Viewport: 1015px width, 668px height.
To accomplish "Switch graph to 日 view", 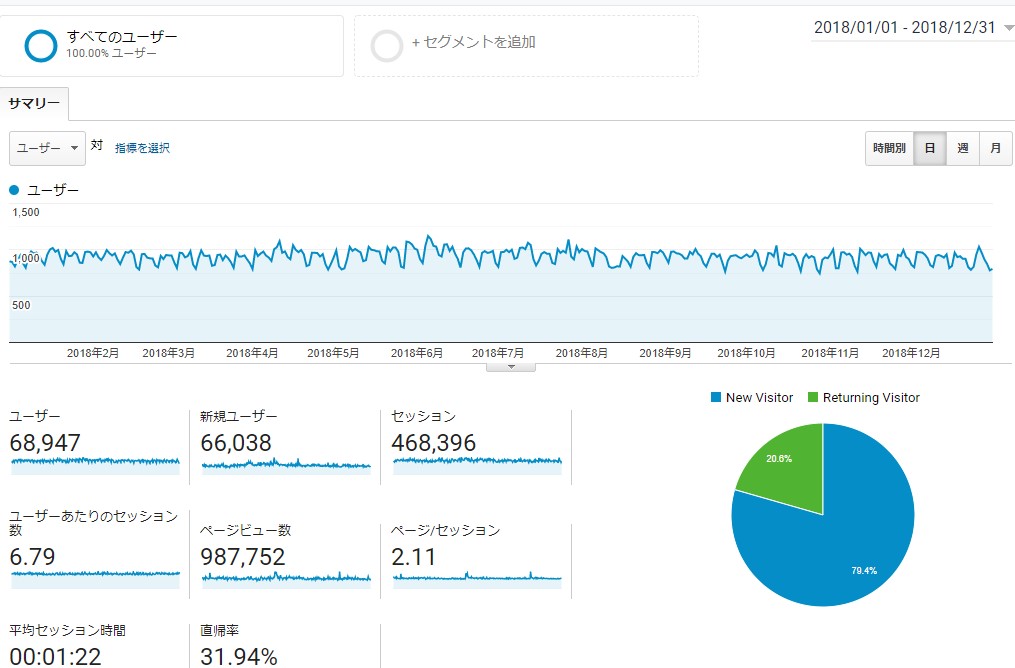I will [930, 148].
